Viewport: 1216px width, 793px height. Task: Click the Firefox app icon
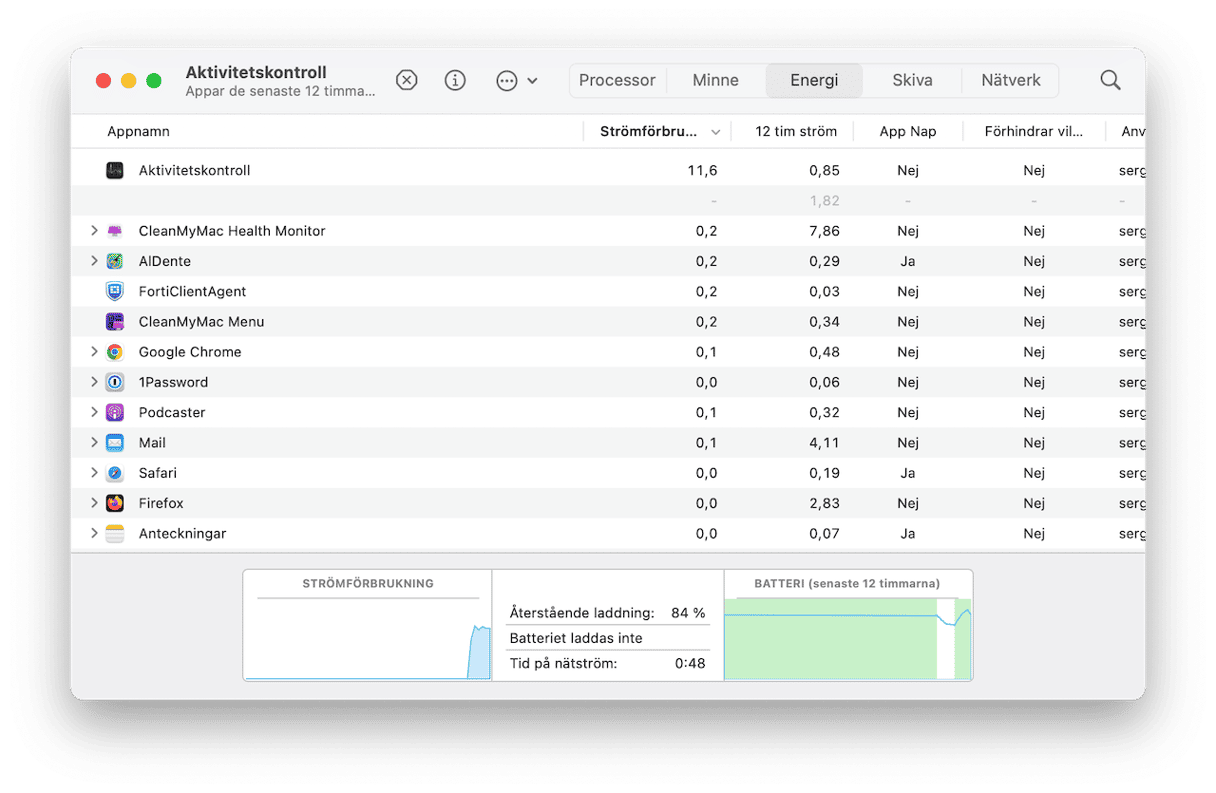[115, 503]
